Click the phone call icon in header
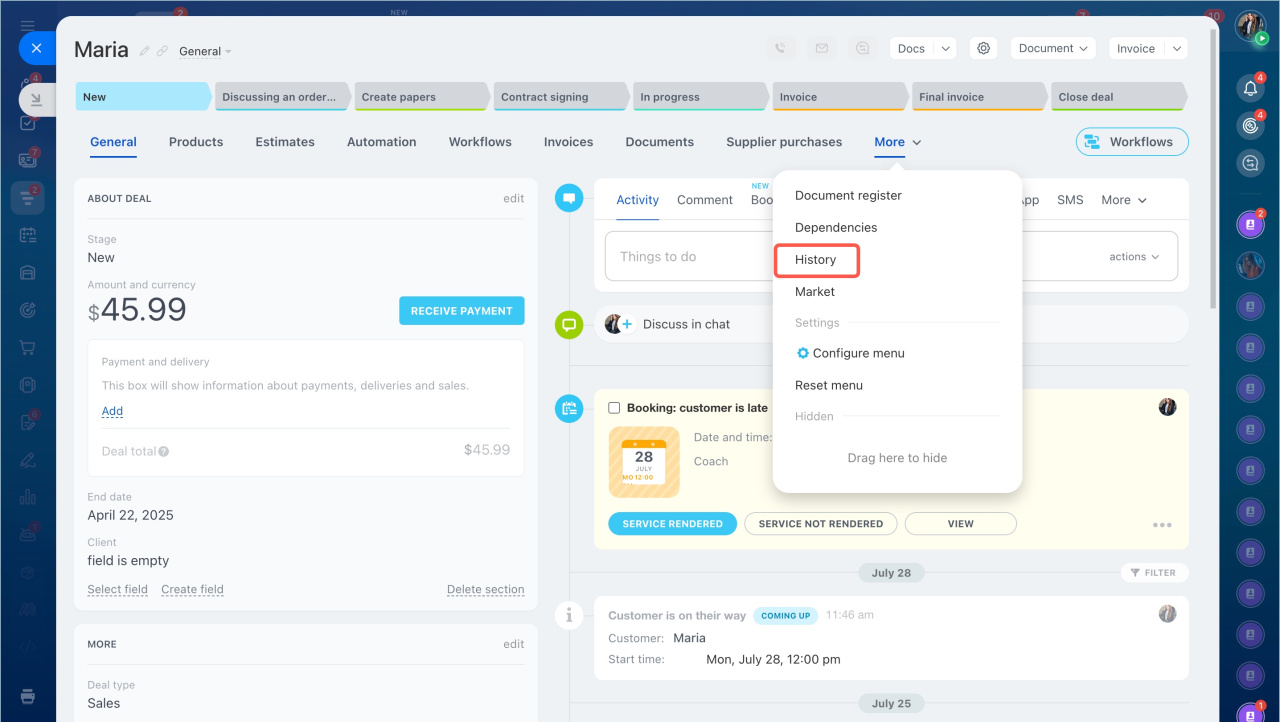 click(781, 48)
